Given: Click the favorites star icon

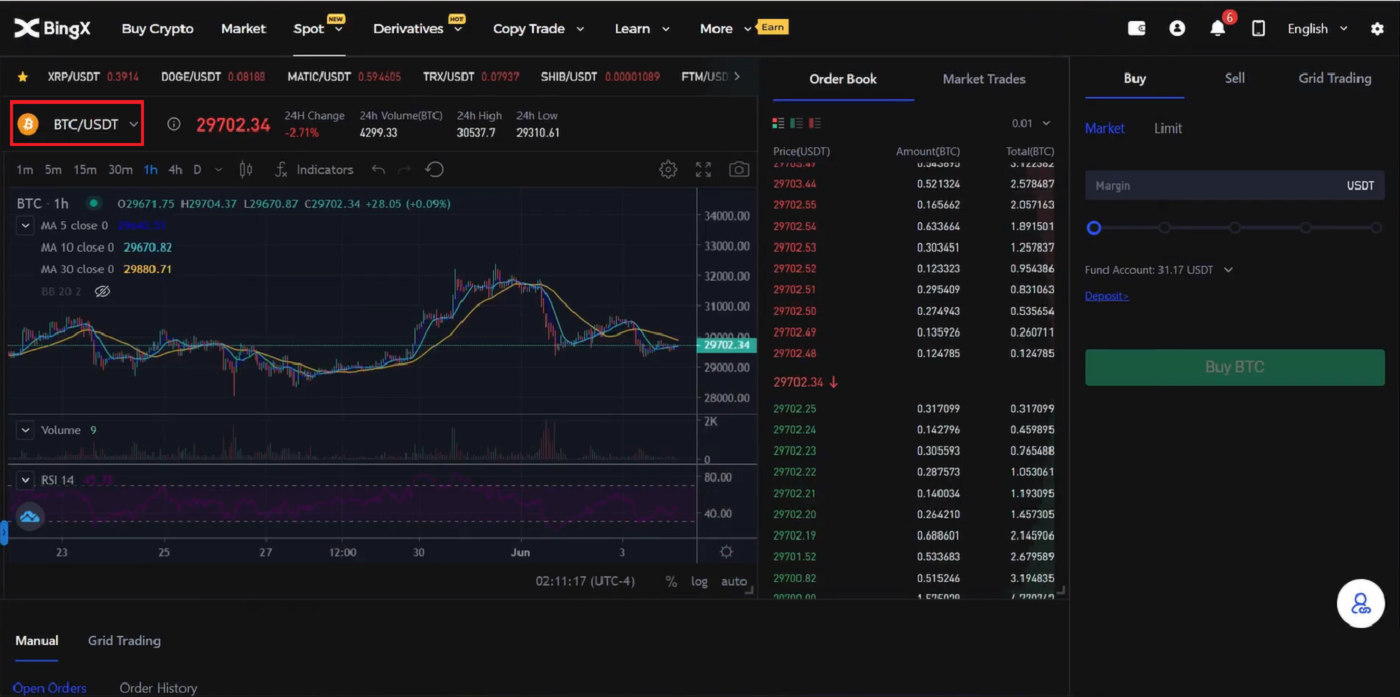Looking at the screenshot, I should pyautogui.click(x=23, y=77).
